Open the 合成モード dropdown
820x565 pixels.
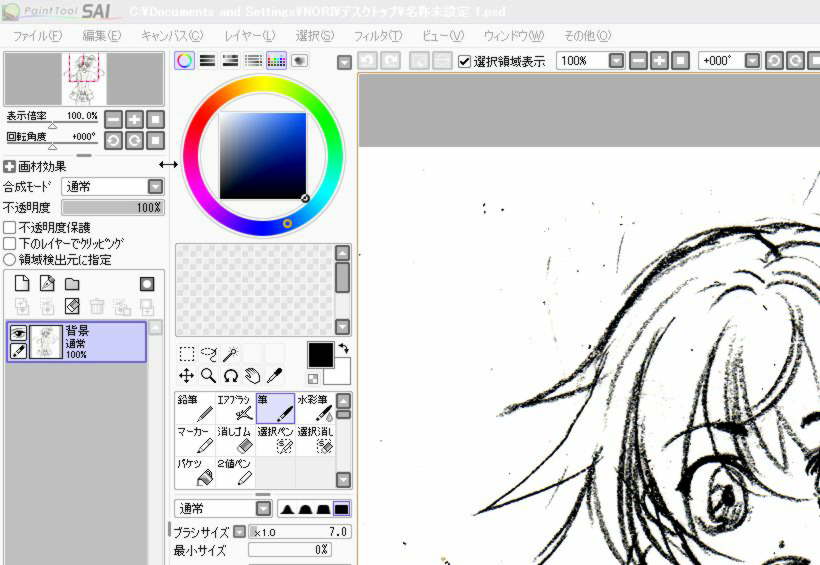(x=155, y=187)
